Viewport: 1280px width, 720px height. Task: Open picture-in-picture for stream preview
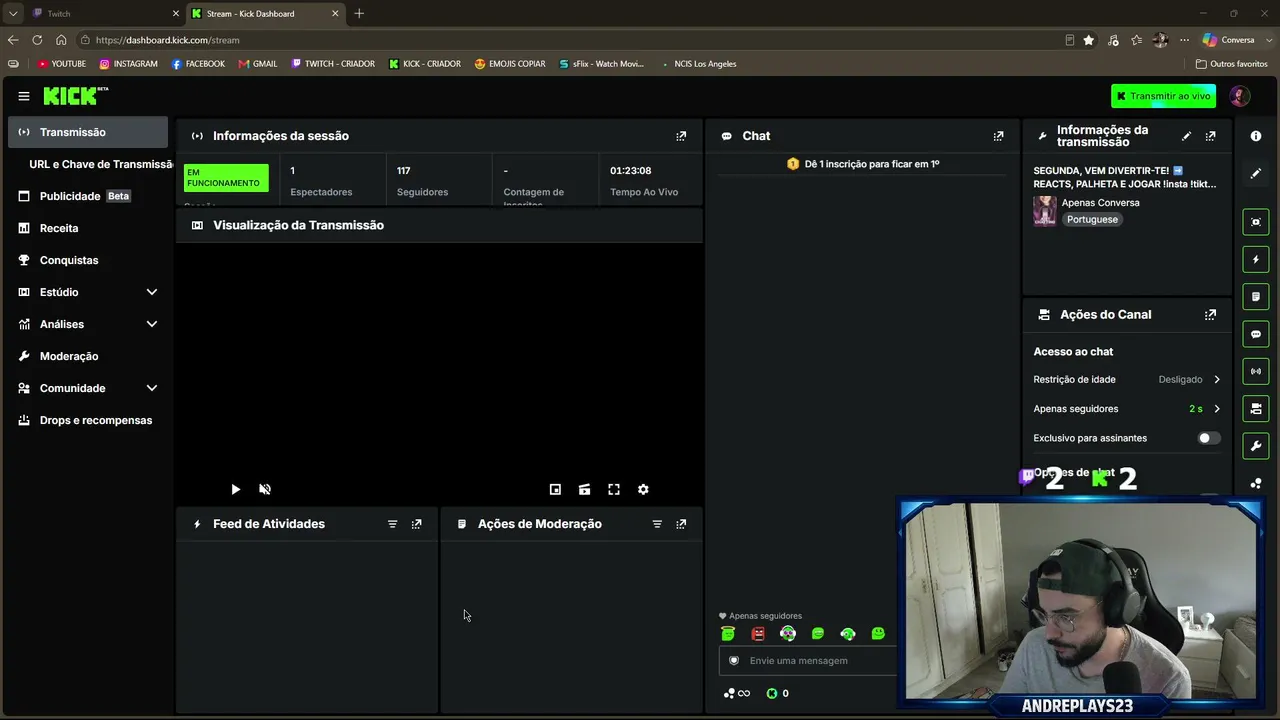point(555,489)
